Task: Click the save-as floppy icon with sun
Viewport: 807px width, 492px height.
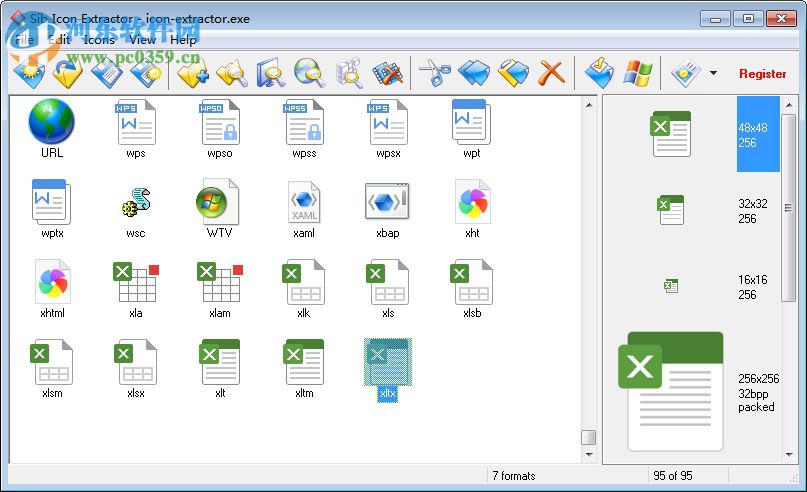Action: [146, 73]
